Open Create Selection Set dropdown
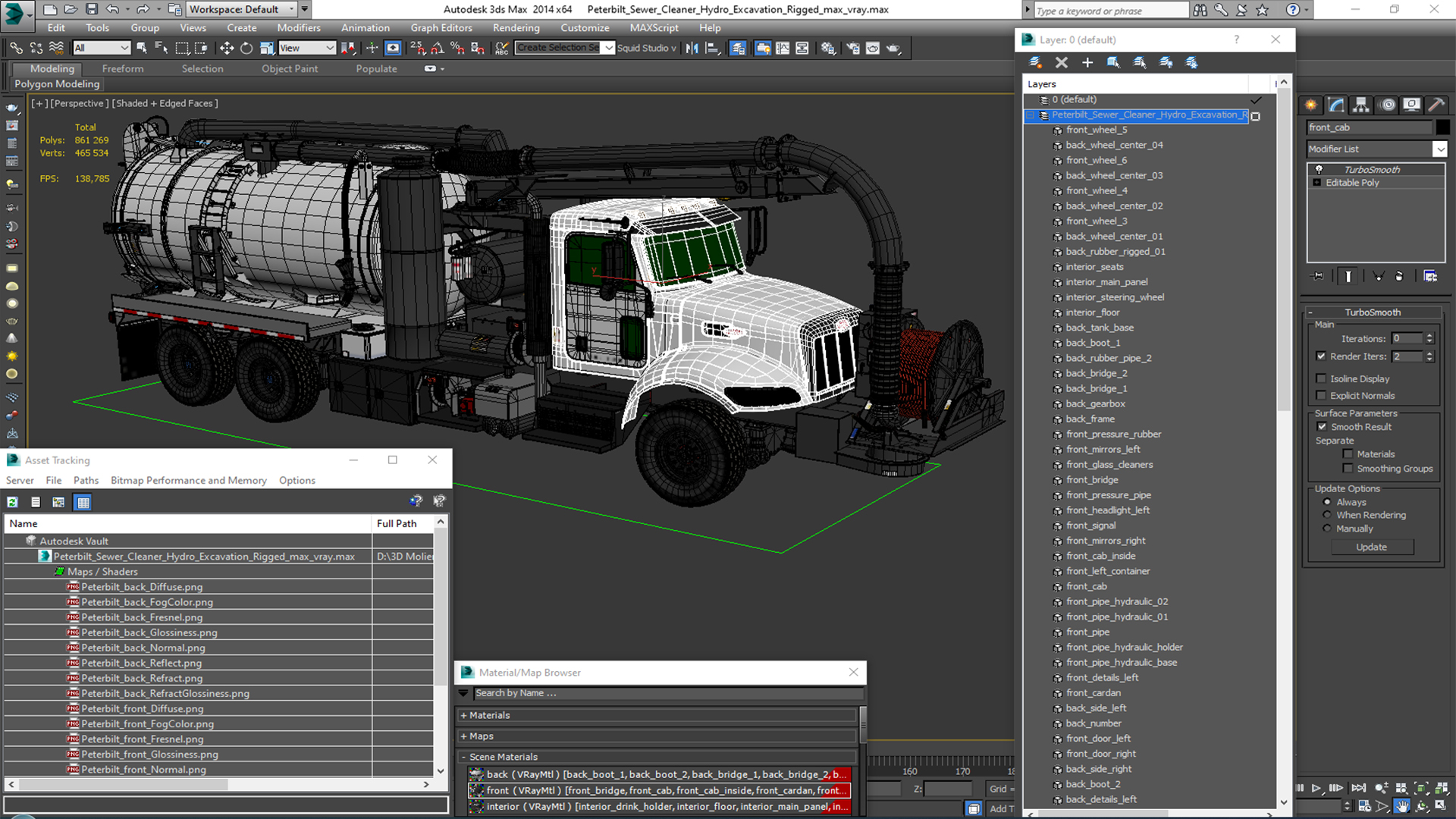This screenshot has height=819, width=1456. pyautogui.click(x=609, y=48)
